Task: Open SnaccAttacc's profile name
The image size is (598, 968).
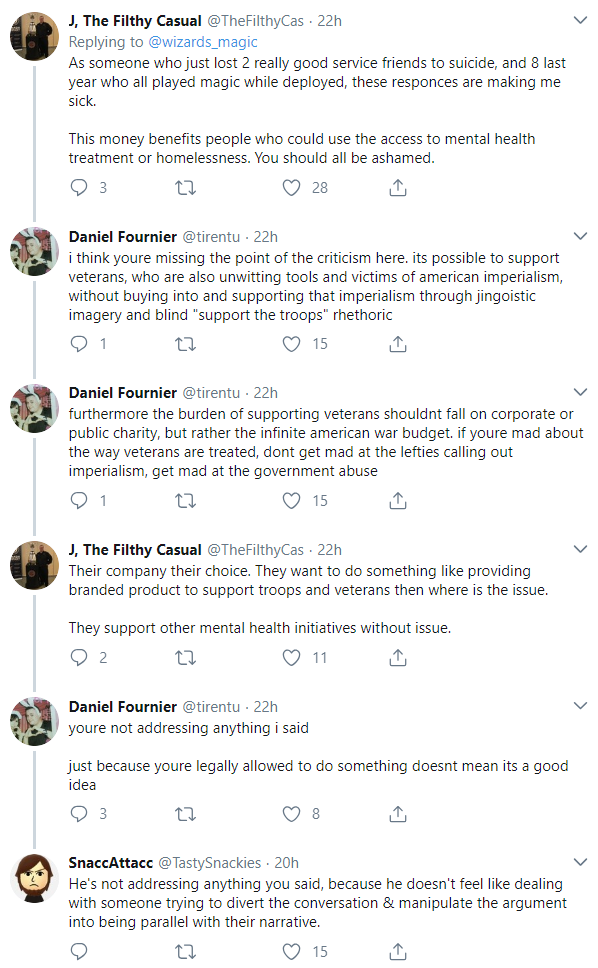Action: 110,862
